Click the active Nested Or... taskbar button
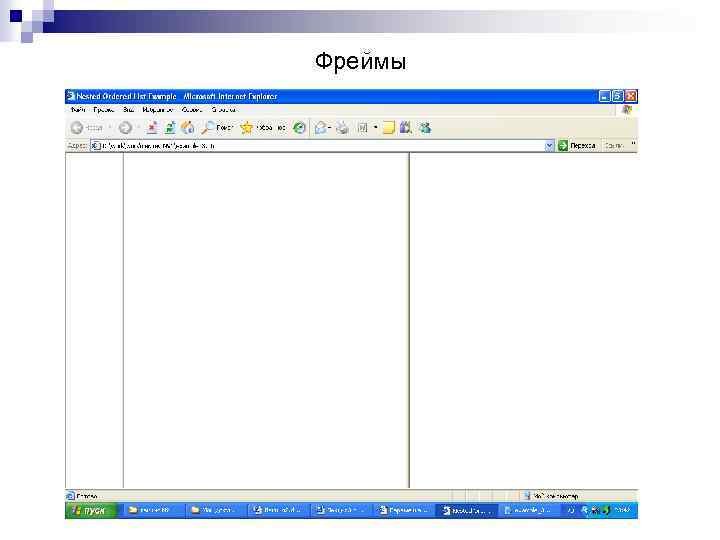This screenshot has height=540, width=720. (x=466, y=510)
